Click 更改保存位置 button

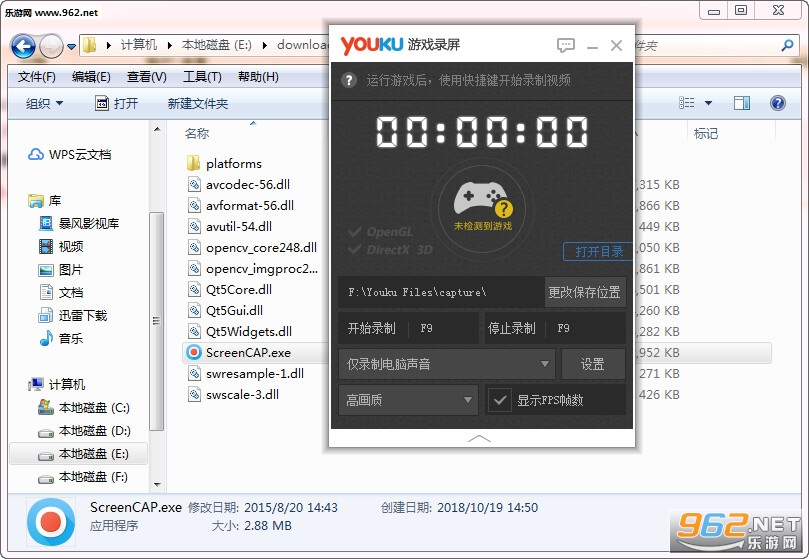pos(585,292)
